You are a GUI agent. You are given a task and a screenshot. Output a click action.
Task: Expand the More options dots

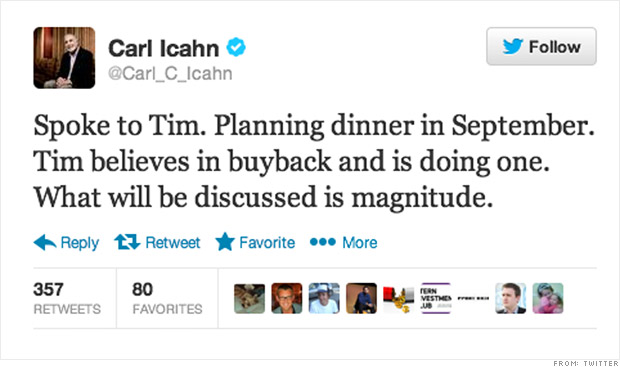[323, 242]
